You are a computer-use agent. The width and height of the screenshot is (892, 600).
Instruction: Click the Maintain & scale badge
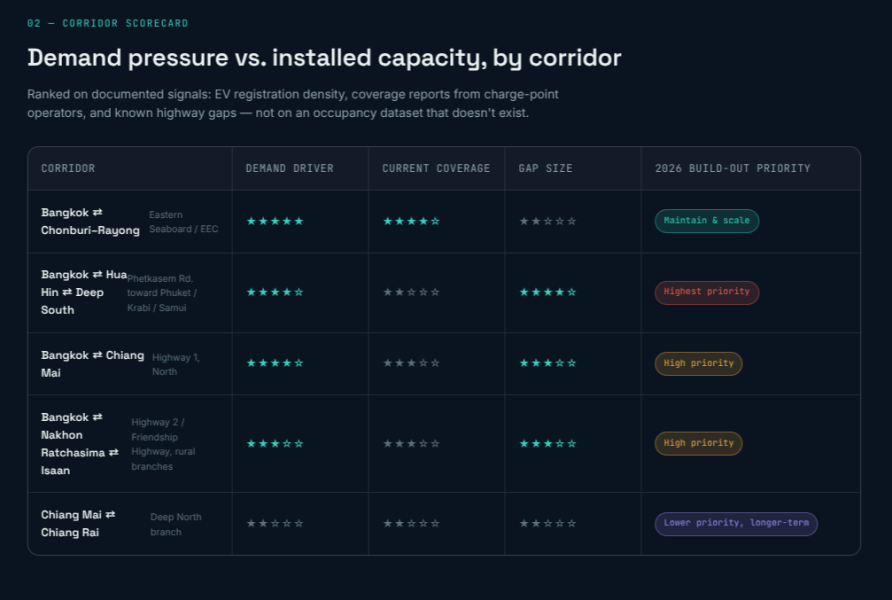(707, 221)
